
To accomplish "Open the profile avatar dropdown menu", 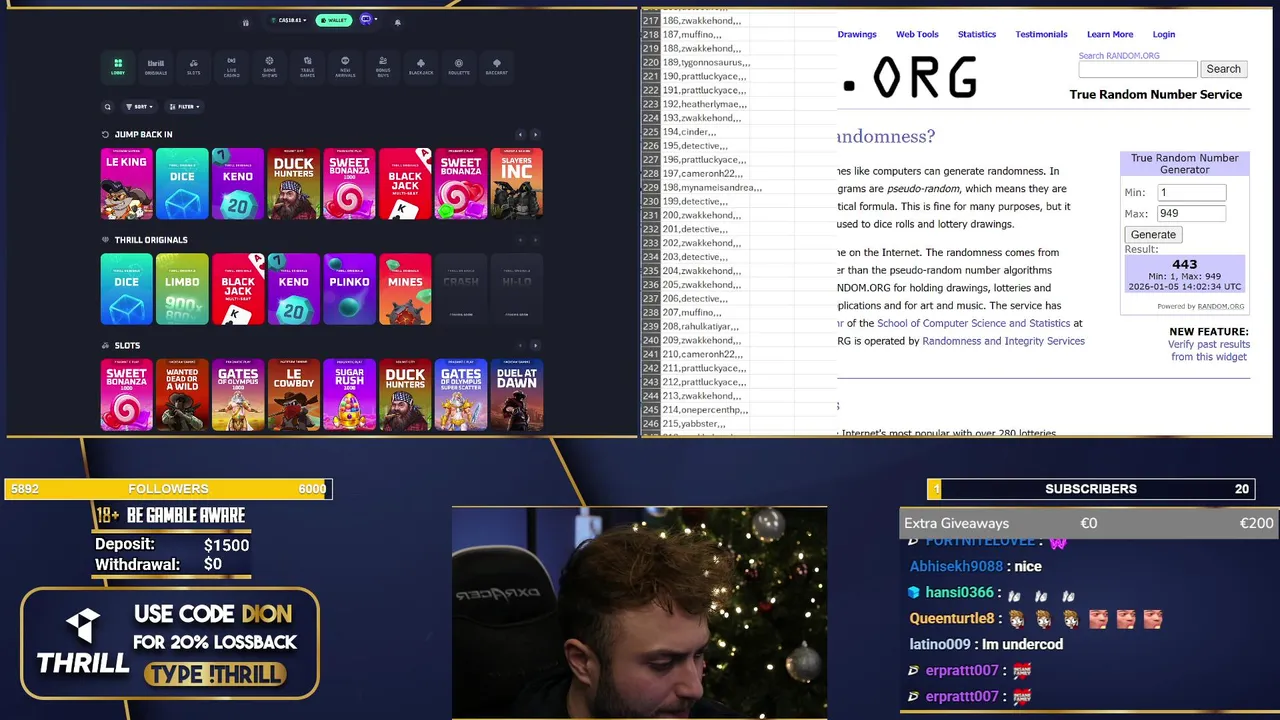I will coord(368,20).
